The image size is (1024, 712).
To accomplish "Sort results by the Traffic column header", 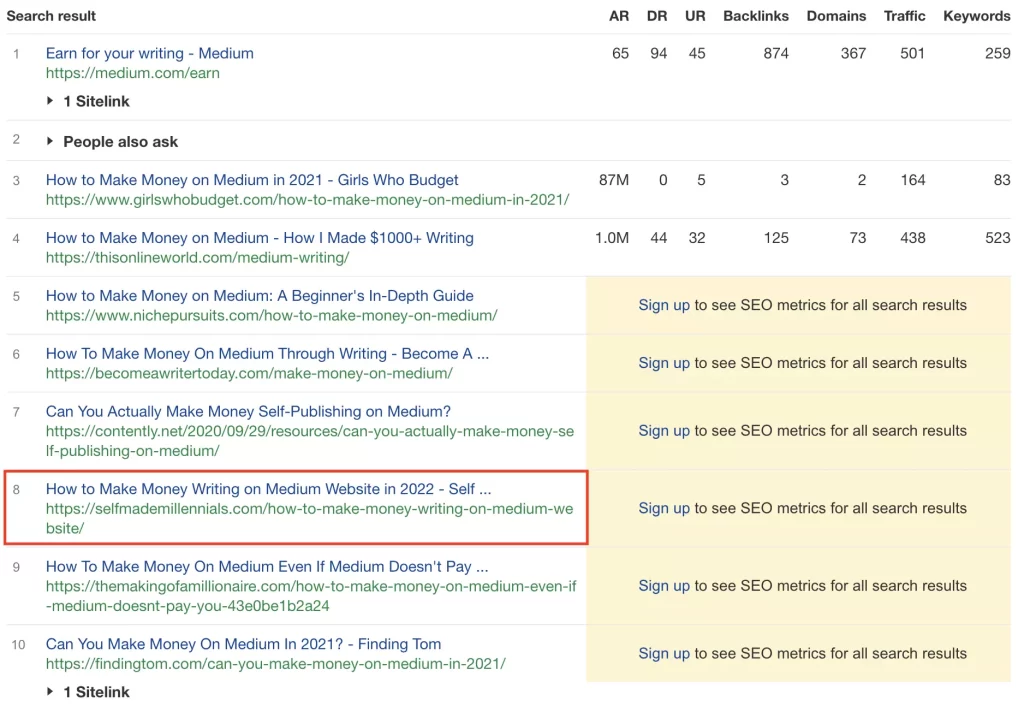I will (x=904, y=16).
